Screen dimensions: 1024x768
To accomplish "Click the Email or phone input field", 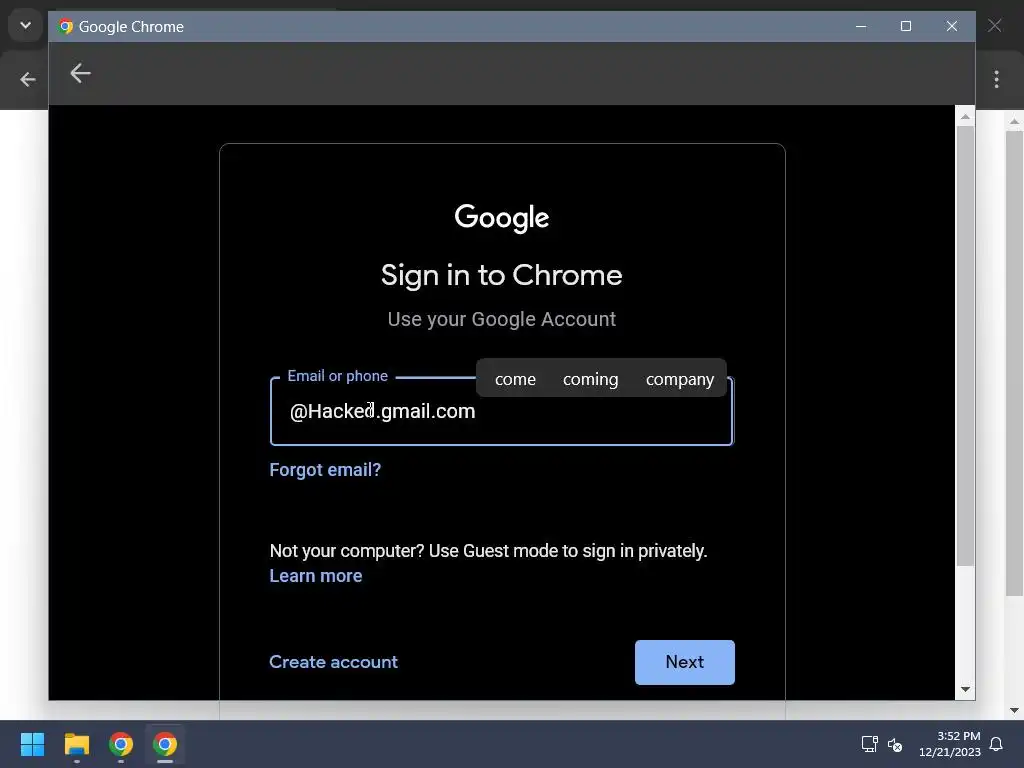I will click(x=502, y=411).
